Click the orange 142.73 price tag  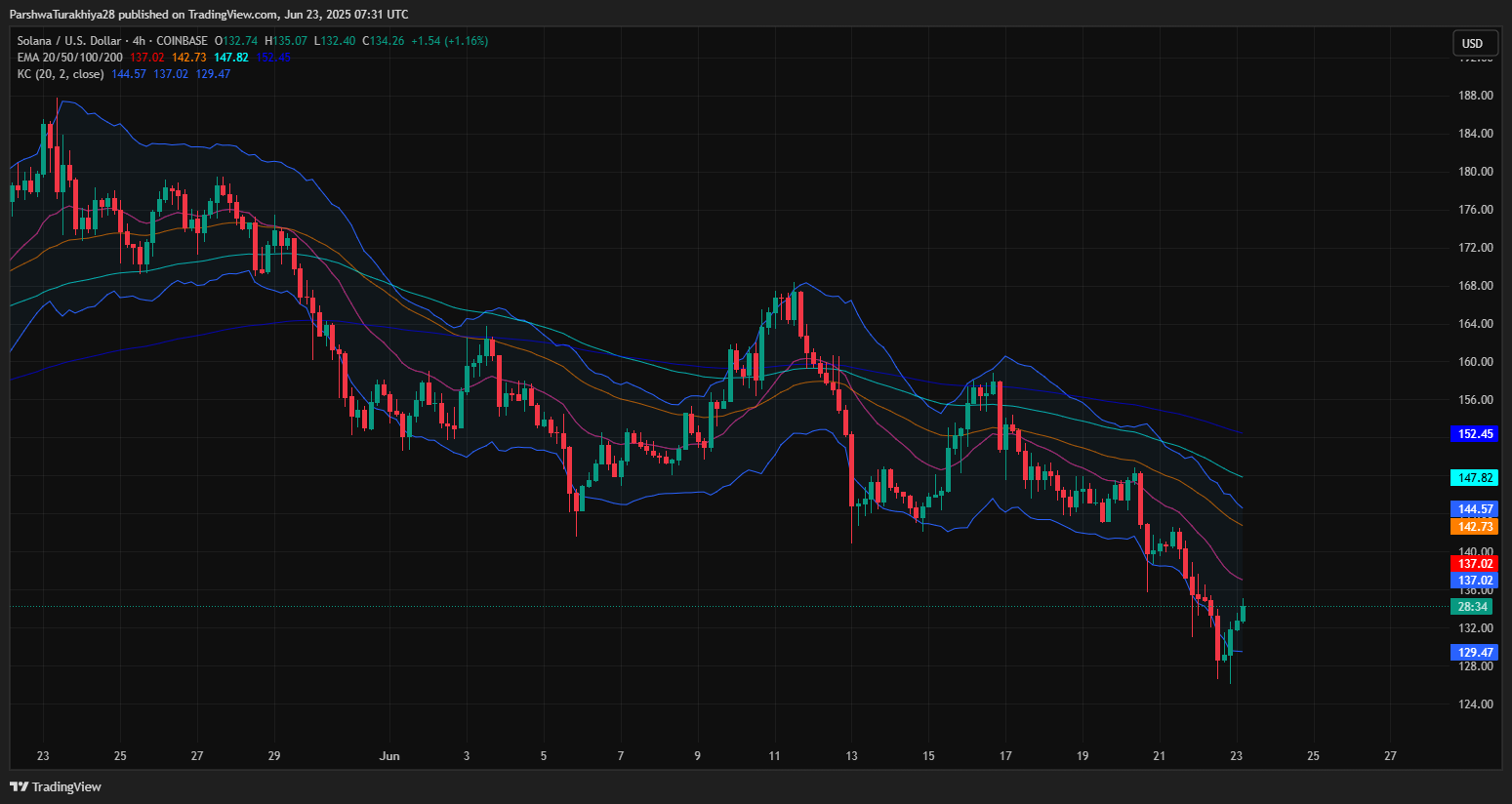click(x=1475, y=527)
